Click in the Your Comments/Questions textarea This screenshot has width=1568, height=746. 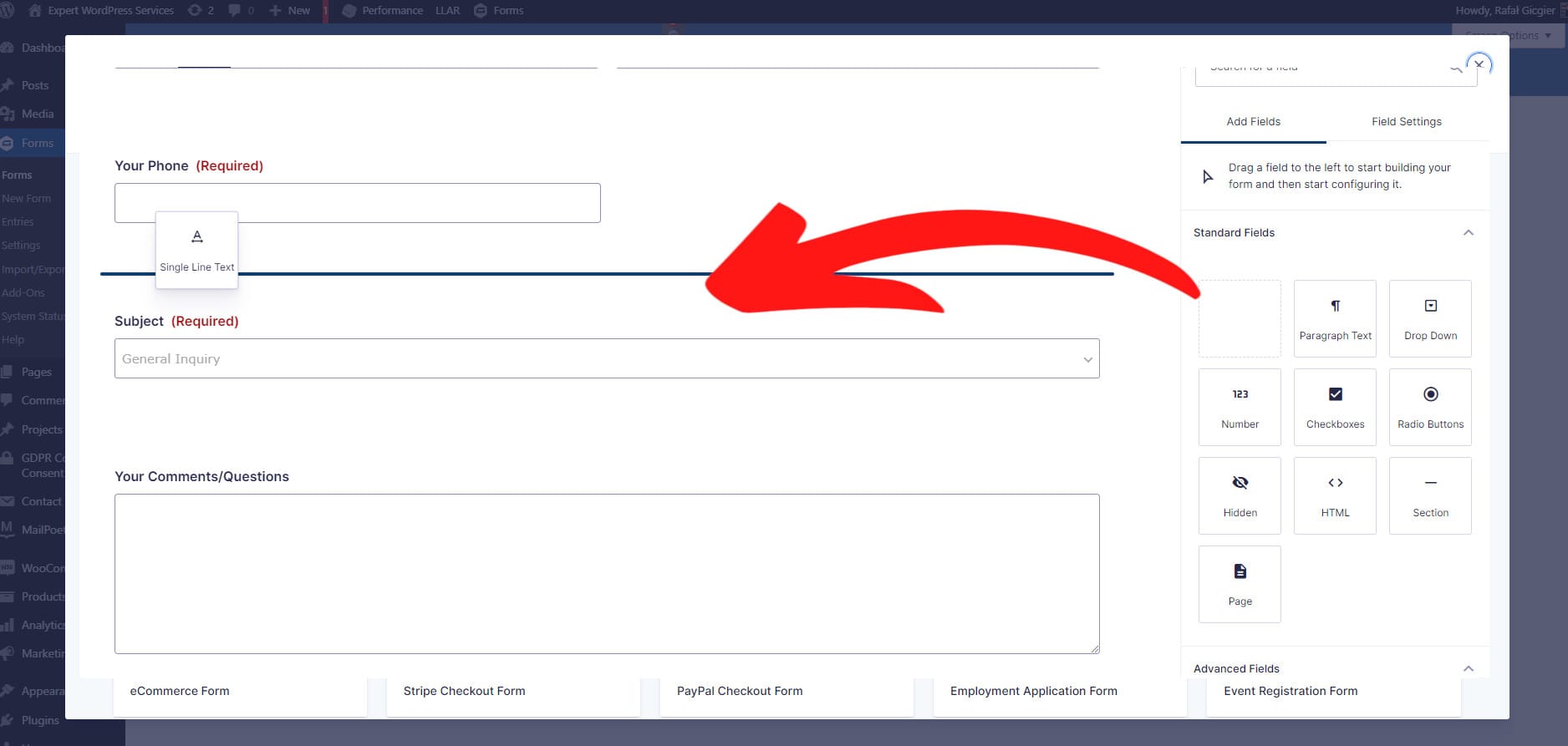606,573
